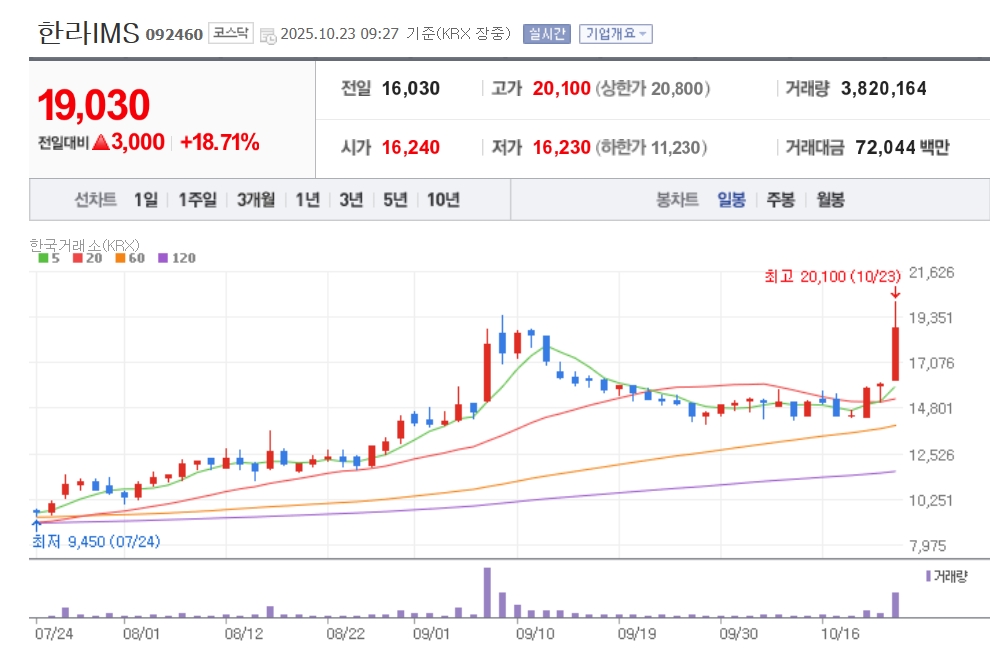The image size is (990, 670).
Task: Click the red arrow under 최고 20,100 label
Action: [x=895, y=292]
